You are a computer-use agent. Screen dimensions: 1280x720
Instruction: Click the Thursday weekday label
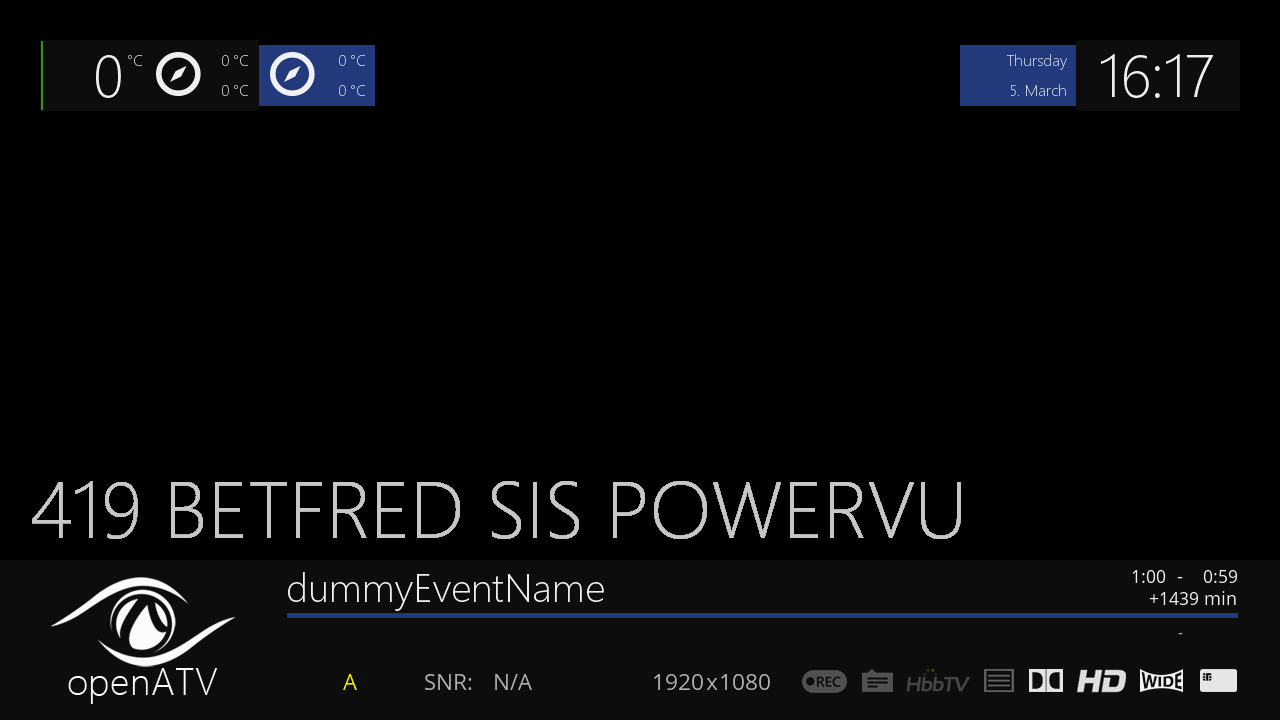pos(1036,61)
